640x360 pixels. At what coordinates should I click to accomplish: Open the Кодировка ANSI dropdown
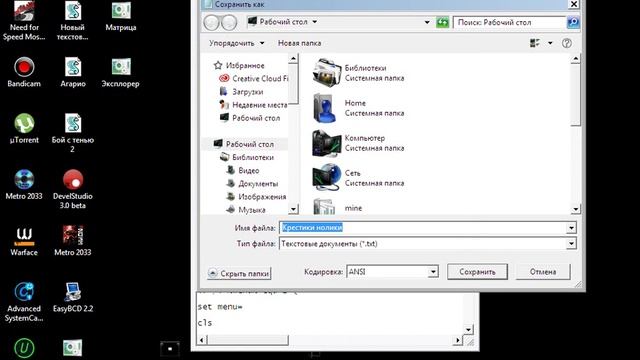pyautogui.click(x=433, y=272)
